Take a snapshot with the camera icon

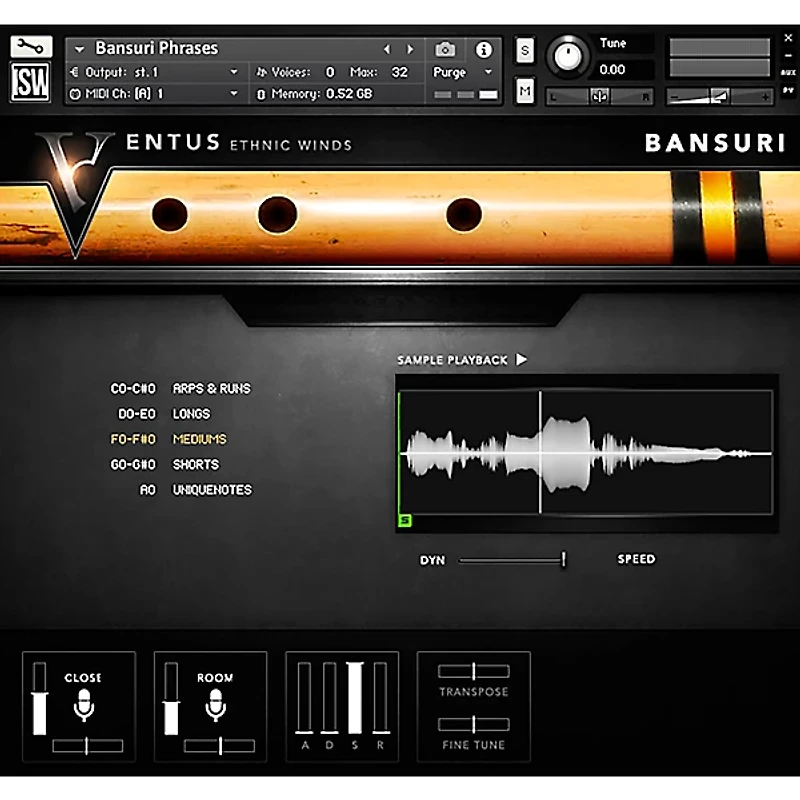tap(444, 48)
